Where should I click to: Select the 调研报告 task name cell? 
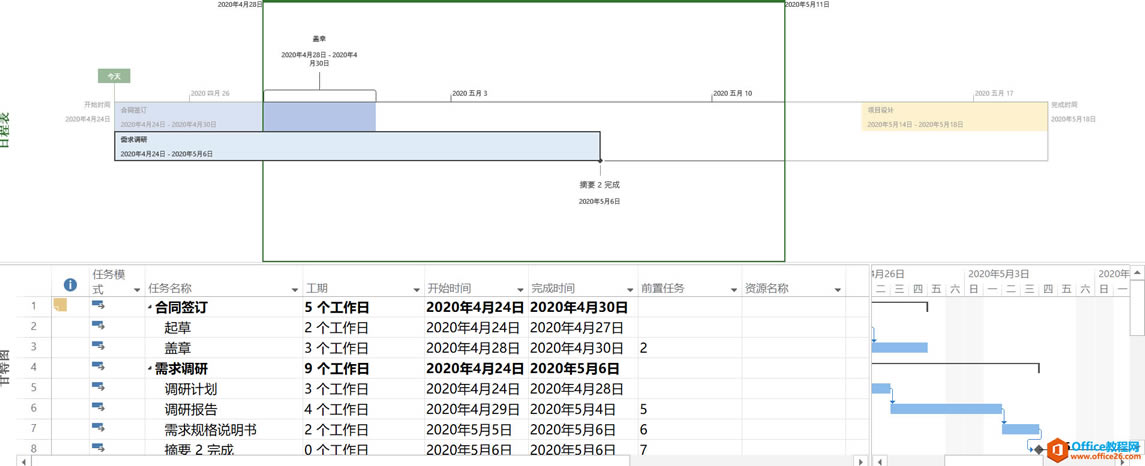[223, 409]
